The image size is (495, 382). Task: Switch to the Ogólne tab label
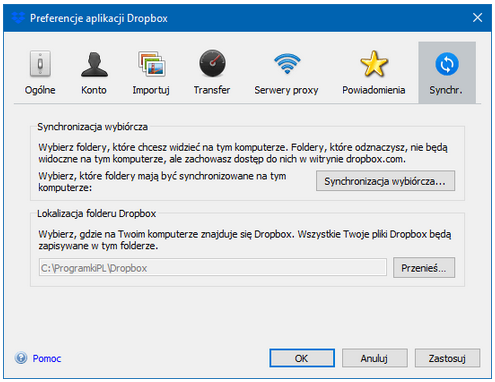(40, 90)
